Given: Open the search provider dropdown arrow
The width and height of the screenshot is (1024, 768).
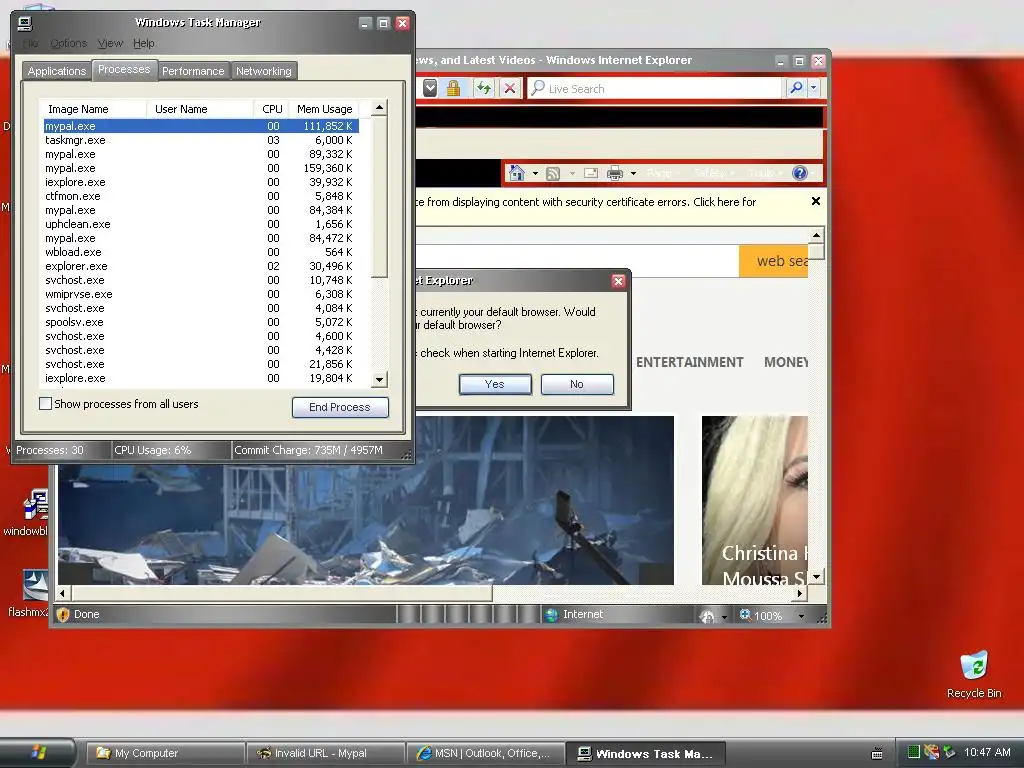Looking at the screenshot, I should point(814,88).
